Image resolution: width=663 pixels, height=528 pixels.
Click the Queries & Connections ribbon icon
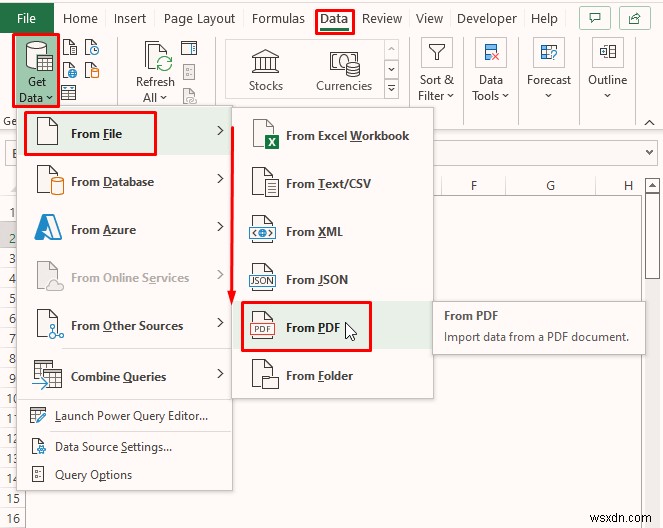[189, 49]
